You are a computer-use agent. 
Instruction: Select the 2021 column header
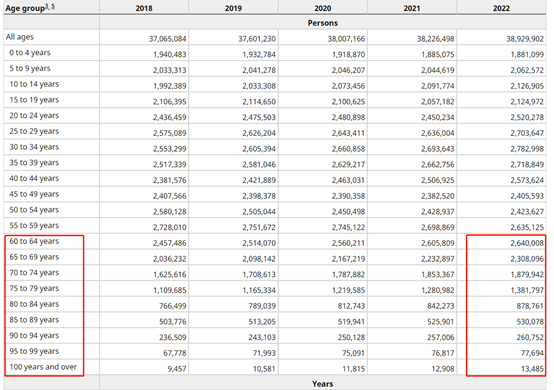pos(412,8)
